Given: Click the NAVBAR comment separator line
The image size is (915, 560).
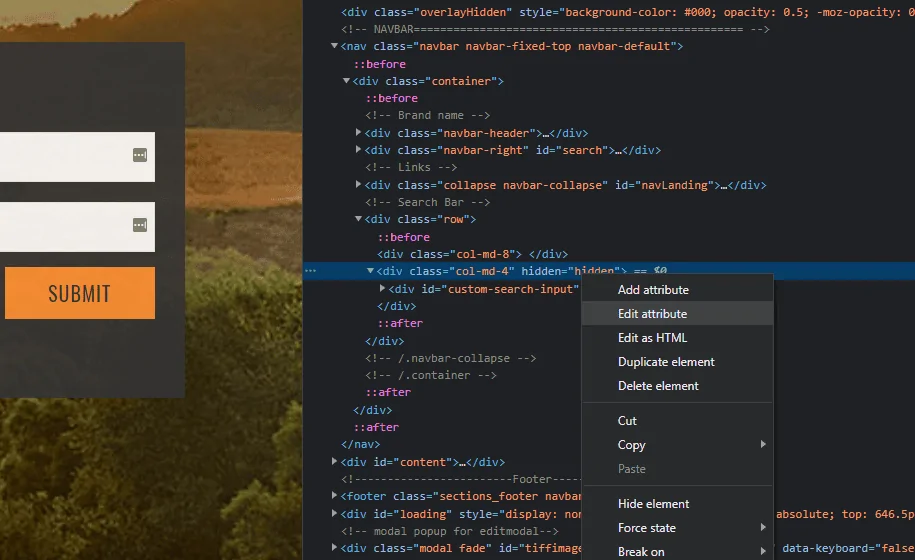Looking at the screenshot, I should point(556,29).
